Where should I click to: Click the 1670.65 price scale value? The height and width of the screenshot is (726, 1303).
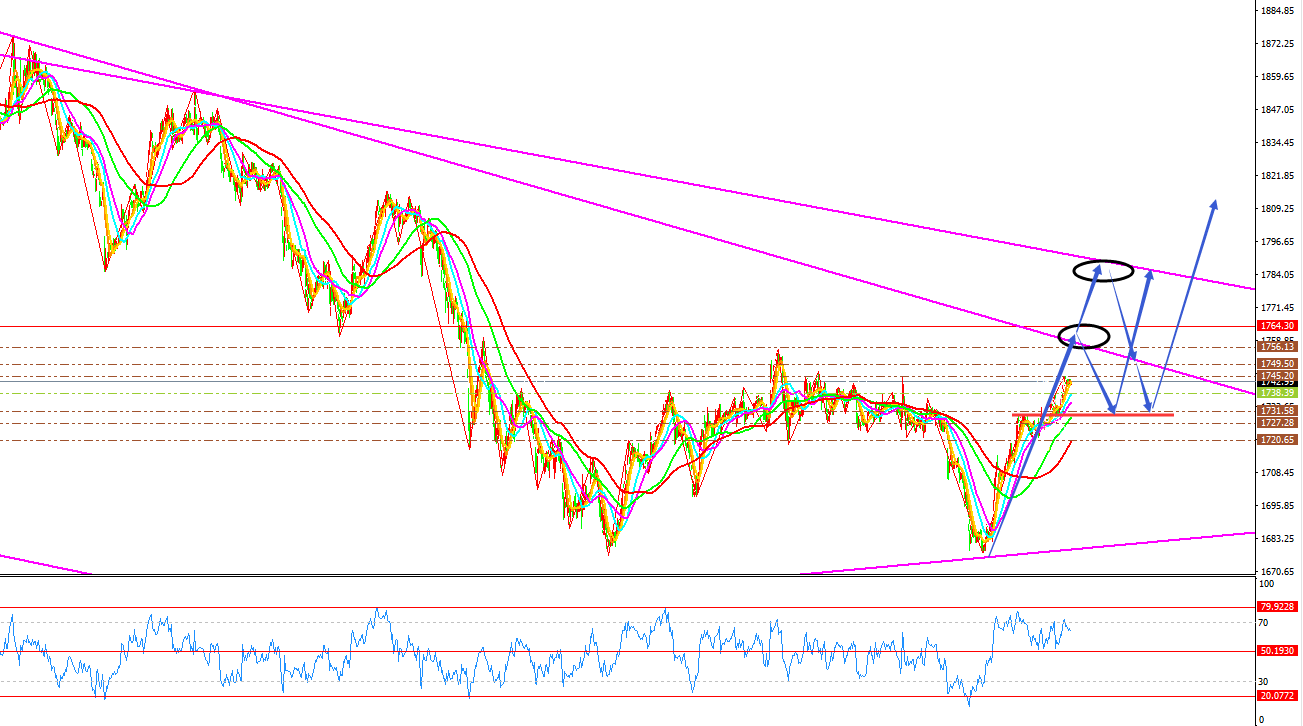point(1277,572)
